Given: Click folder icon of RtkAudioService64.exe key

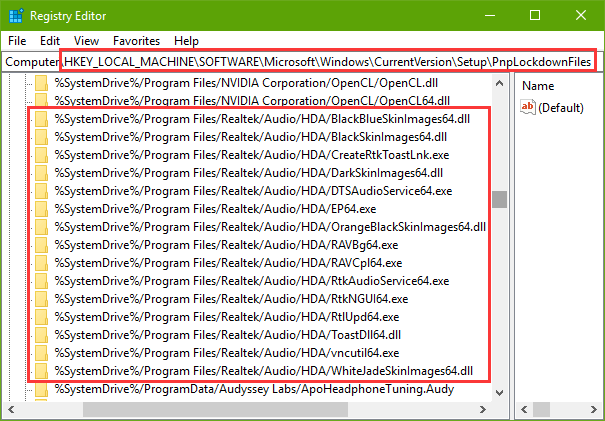Looking at the screenshot, I should click(41, 281).
